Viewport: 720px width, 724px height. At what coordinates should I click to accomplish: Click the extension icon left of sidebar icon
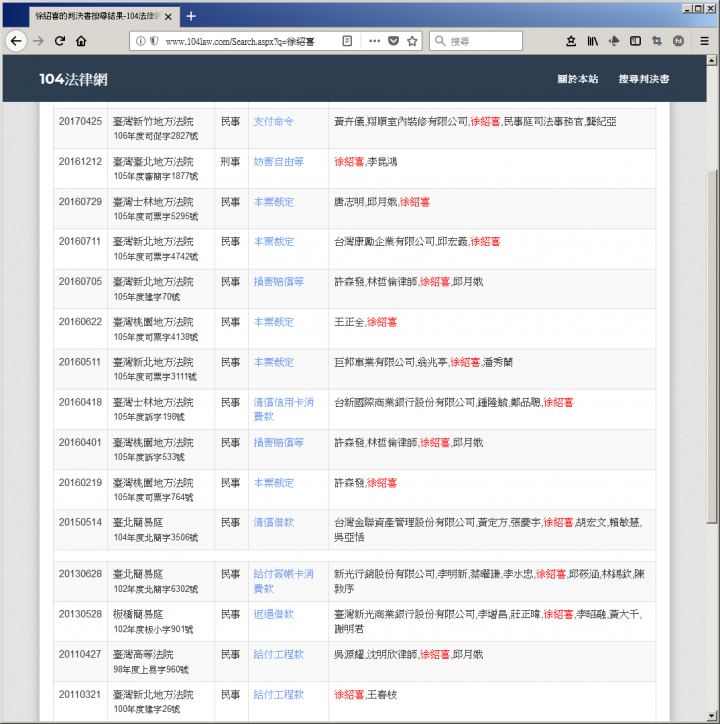614,41
